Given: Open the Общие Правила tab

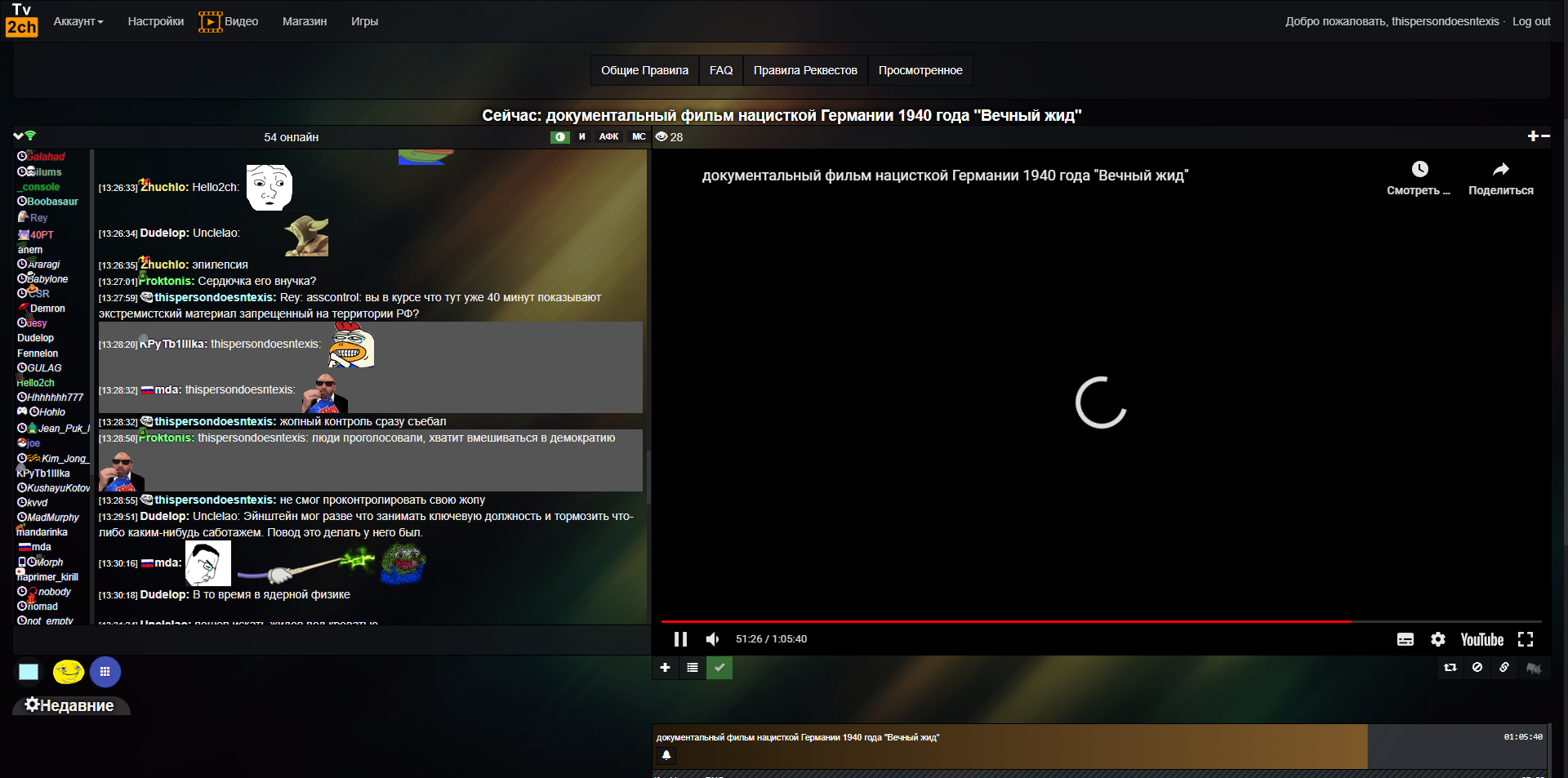Looking at the screenshot, I should click(x=645, y=70).
